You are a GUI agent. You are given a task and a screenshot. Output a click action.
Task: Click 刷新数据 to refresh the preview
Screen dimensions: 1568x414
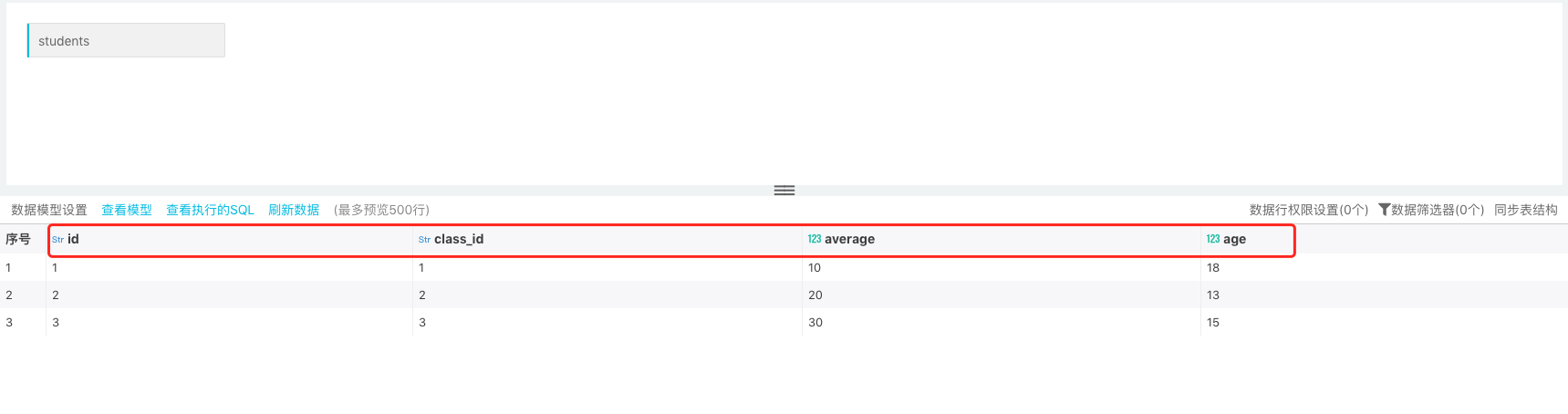(x=294, y=210)
